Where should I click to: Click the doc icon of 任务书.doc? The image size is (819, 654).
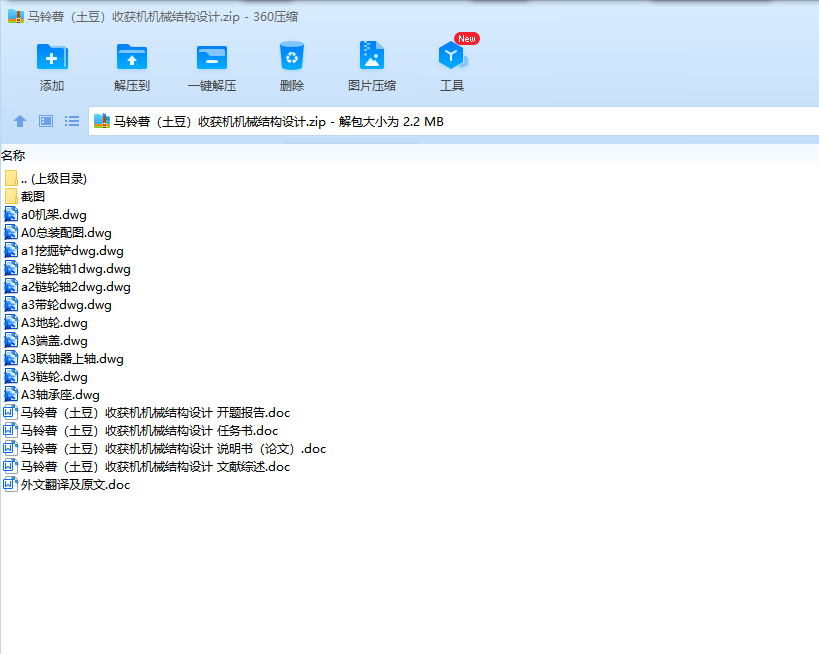tap(10, 430)
